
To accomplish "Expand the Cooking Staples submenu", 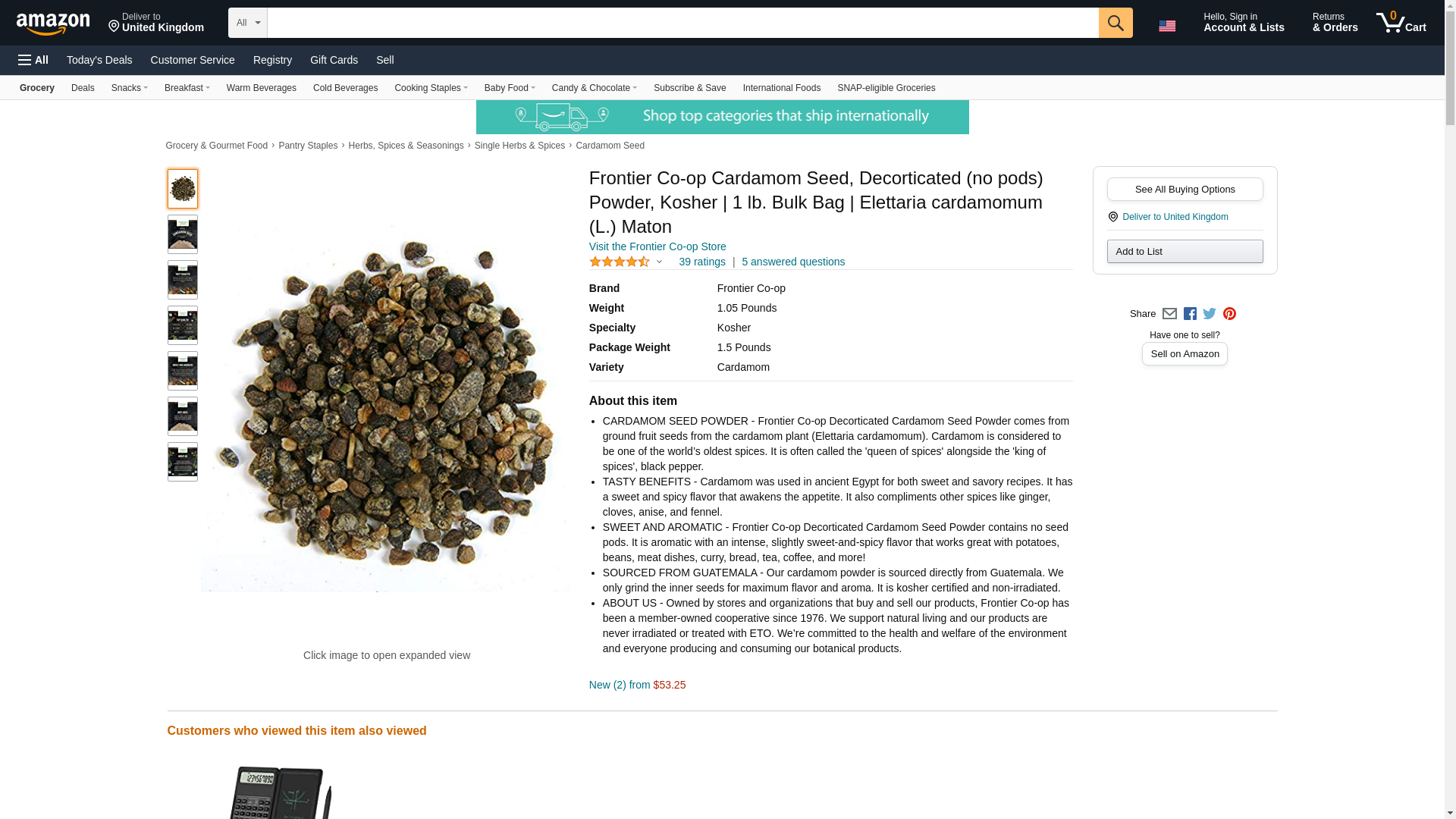I will pos(431,88).
